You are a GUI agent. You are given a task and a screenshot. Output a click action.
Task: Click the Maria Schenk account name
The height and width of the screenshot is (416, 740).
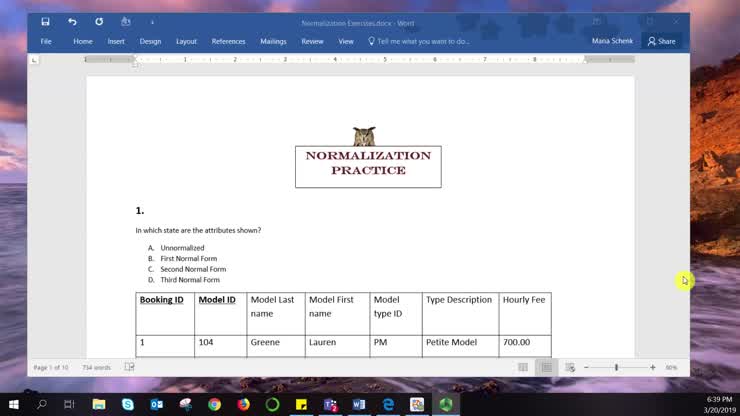(x=612, y=41)
